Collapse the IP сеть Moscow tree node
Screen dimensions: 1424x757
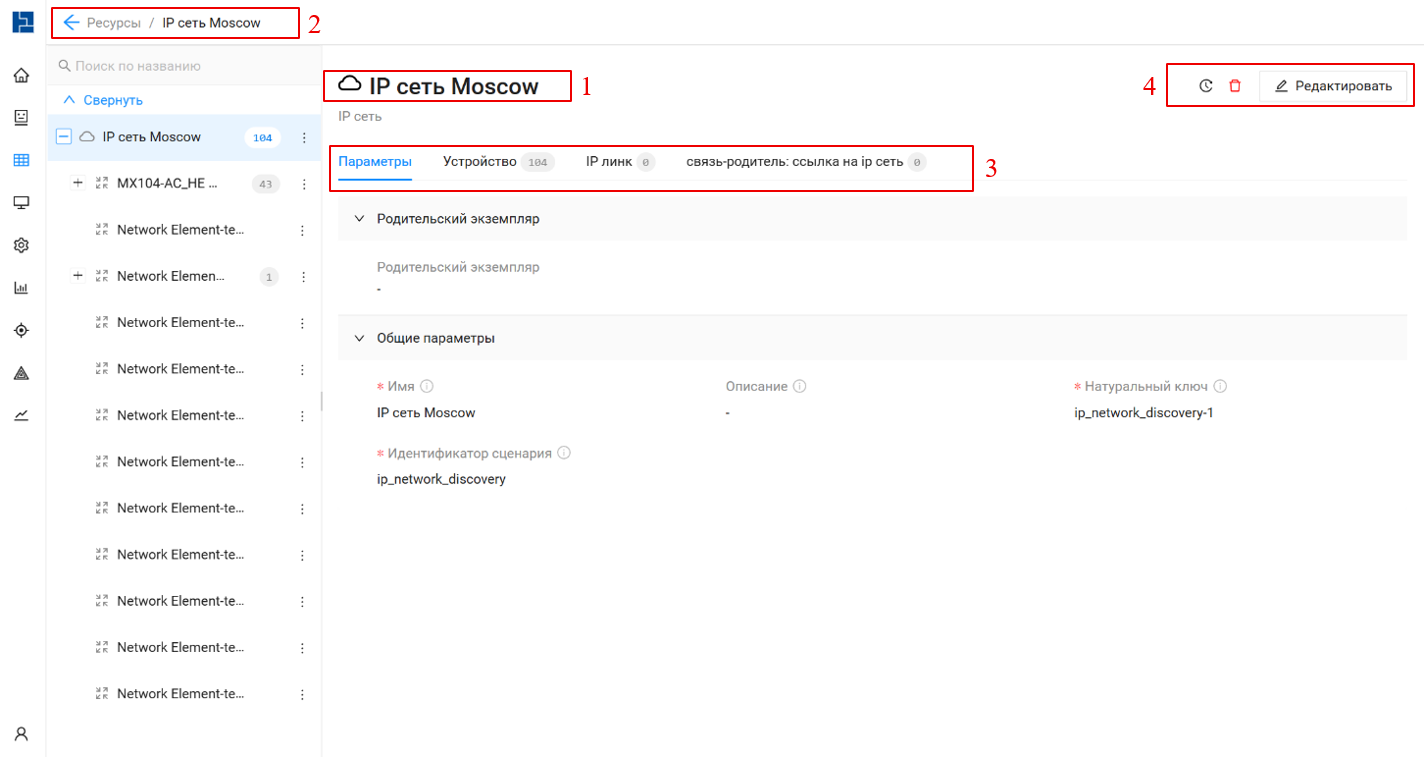pos(64,137)
